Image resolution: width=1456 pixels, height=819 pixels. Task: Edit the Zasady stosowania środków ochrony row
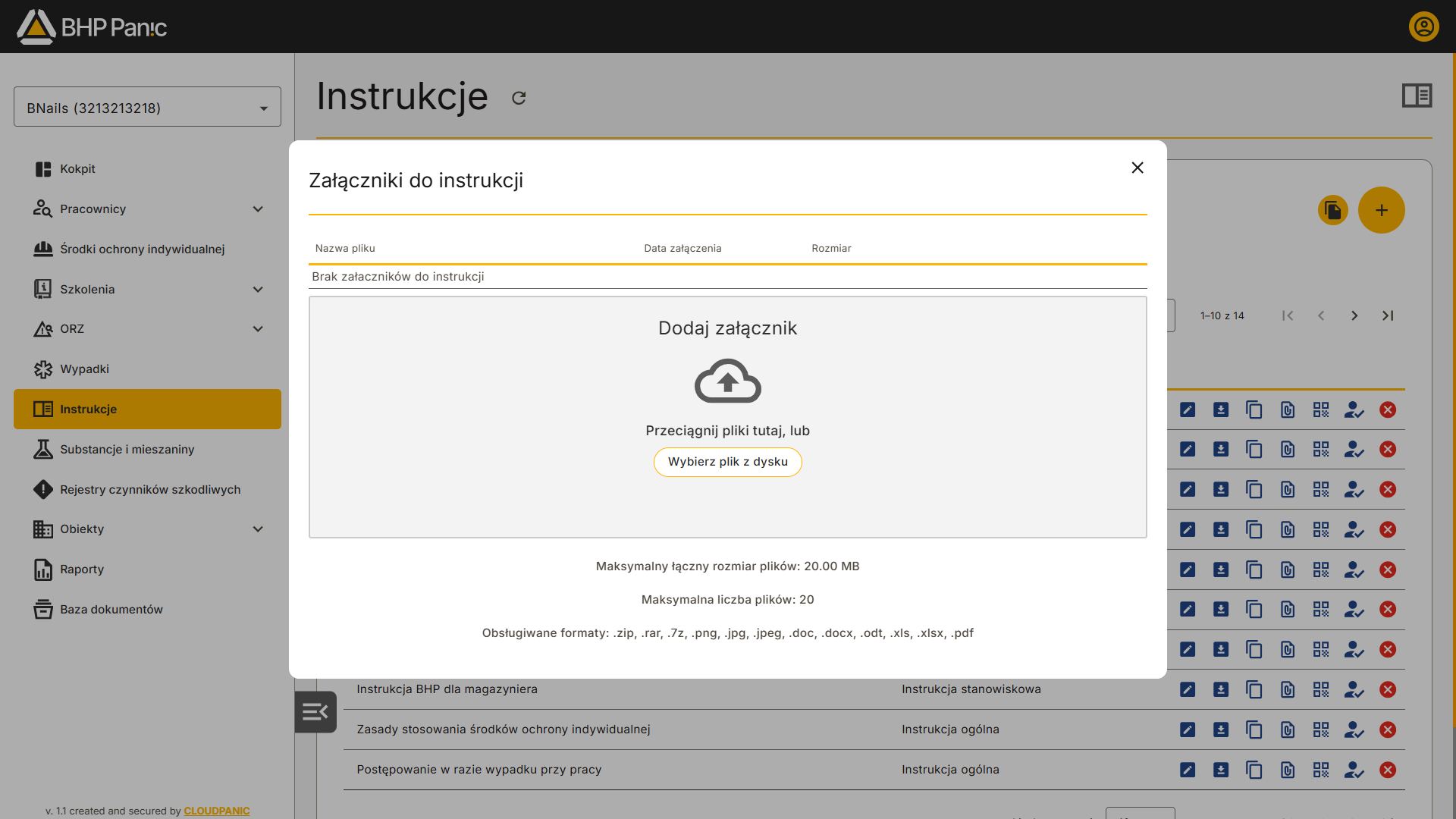[1188, 730]
